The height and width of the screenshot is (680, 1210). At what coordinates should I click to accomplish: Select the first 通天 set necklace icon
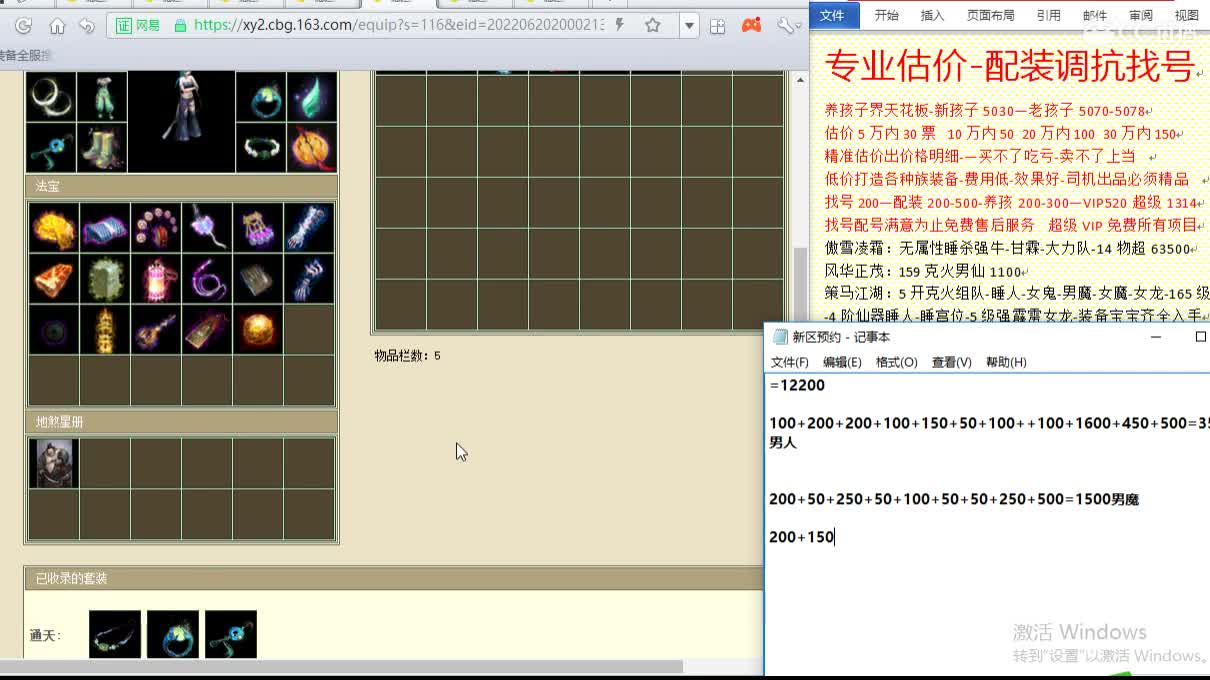click(x=115, y=634)
